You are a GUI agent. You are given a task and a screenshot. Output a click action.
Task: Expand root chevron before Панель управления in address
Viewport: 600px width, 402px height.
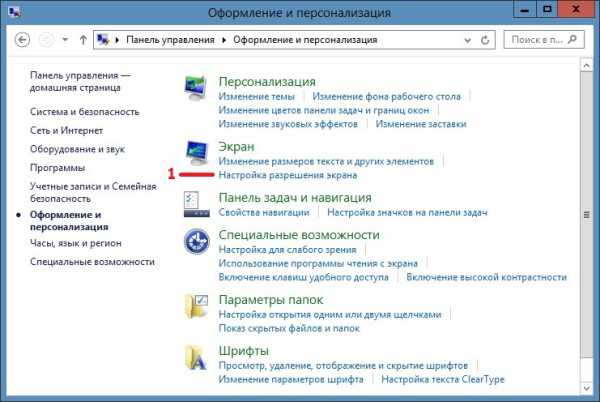(x=117, y=40)
